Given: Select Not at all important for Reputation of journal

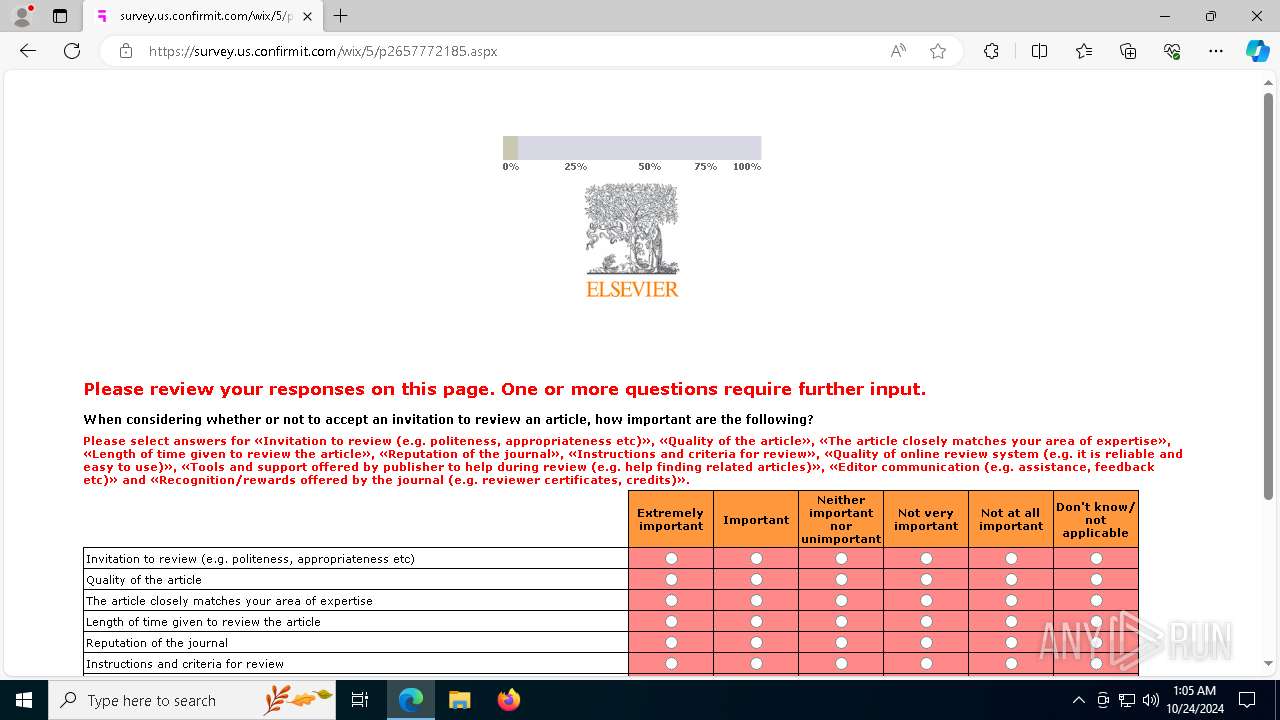Looking at the screenshot, I should [x=1011, y=643].
